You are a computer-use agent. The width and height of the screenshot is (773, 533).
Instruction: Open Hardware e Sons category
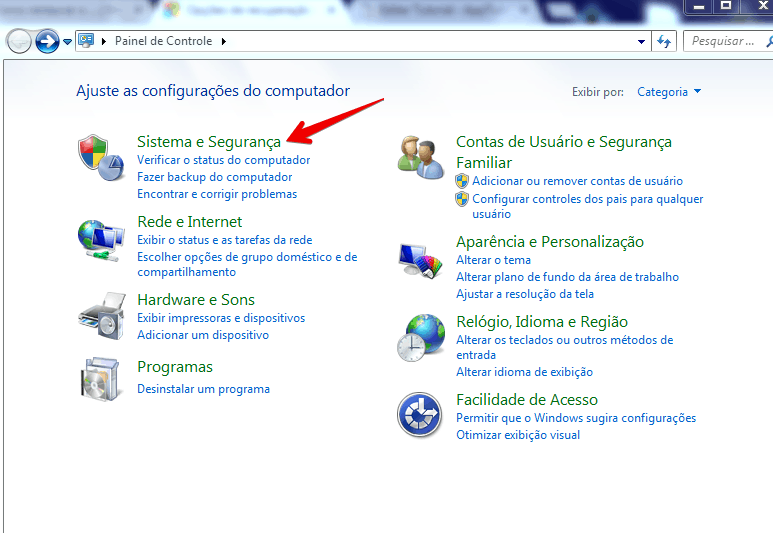(x=196, y=300)
